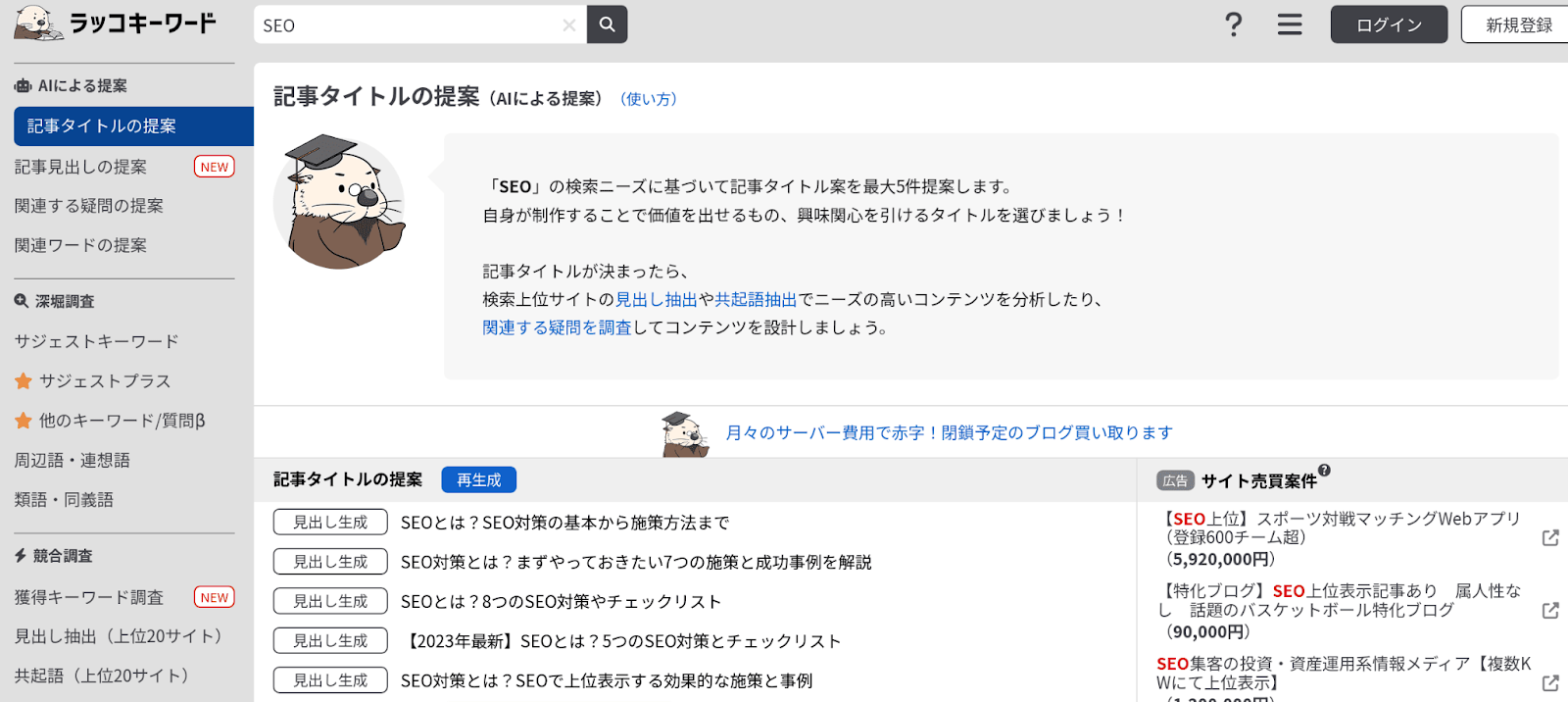This screenshot has width=1568, height=702.
Task: Open external link icon for 資産運用系情報メディア listing
Action: tap(1550, 682)
